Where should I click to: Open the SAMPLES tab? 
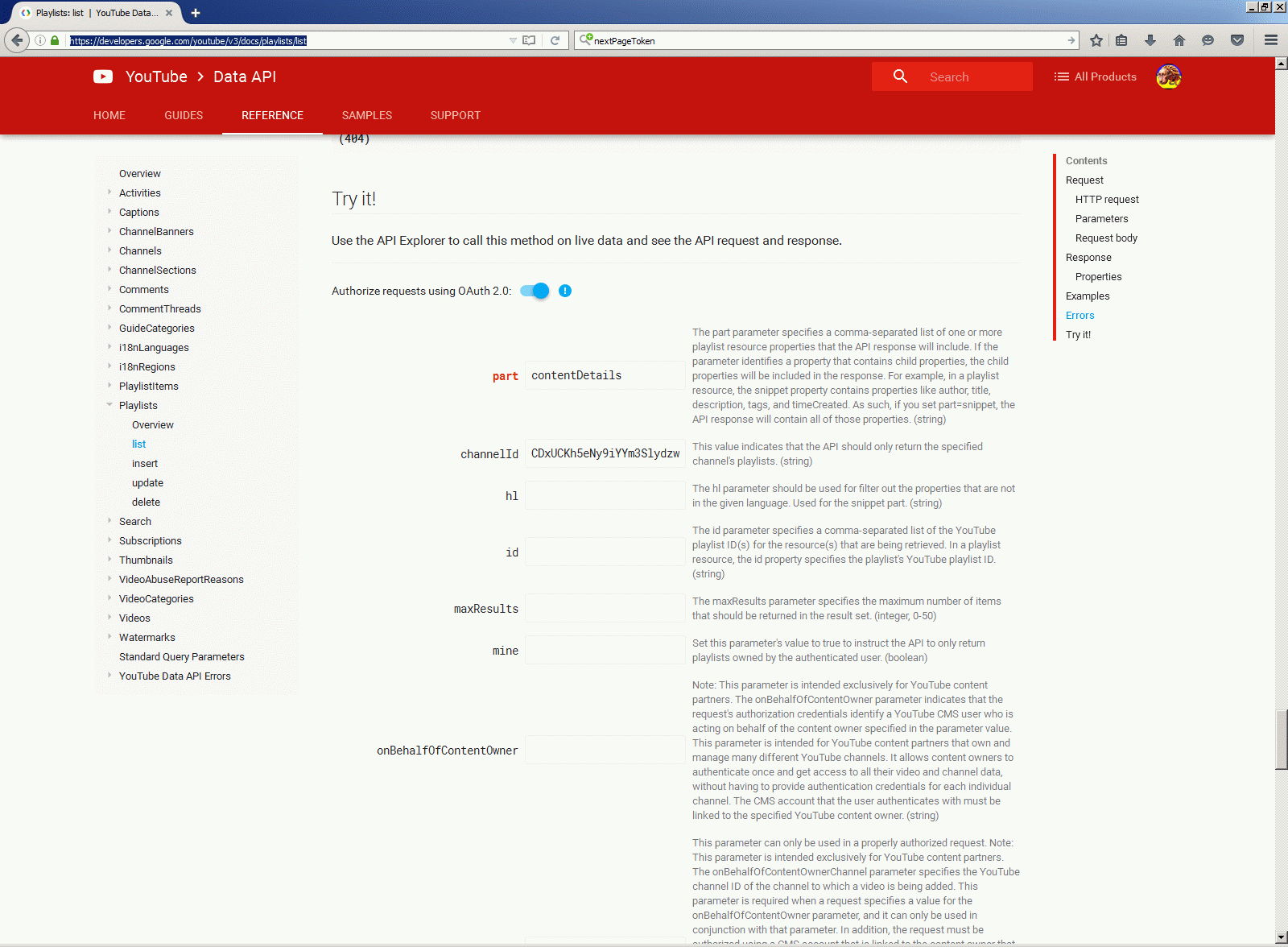(x=367, y=115)
